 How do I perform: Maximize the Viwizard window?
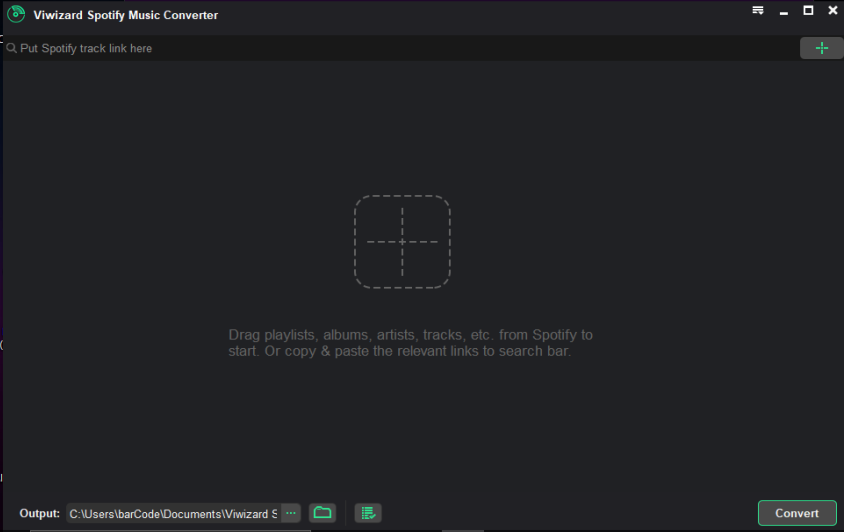click(x=808, y=10)
